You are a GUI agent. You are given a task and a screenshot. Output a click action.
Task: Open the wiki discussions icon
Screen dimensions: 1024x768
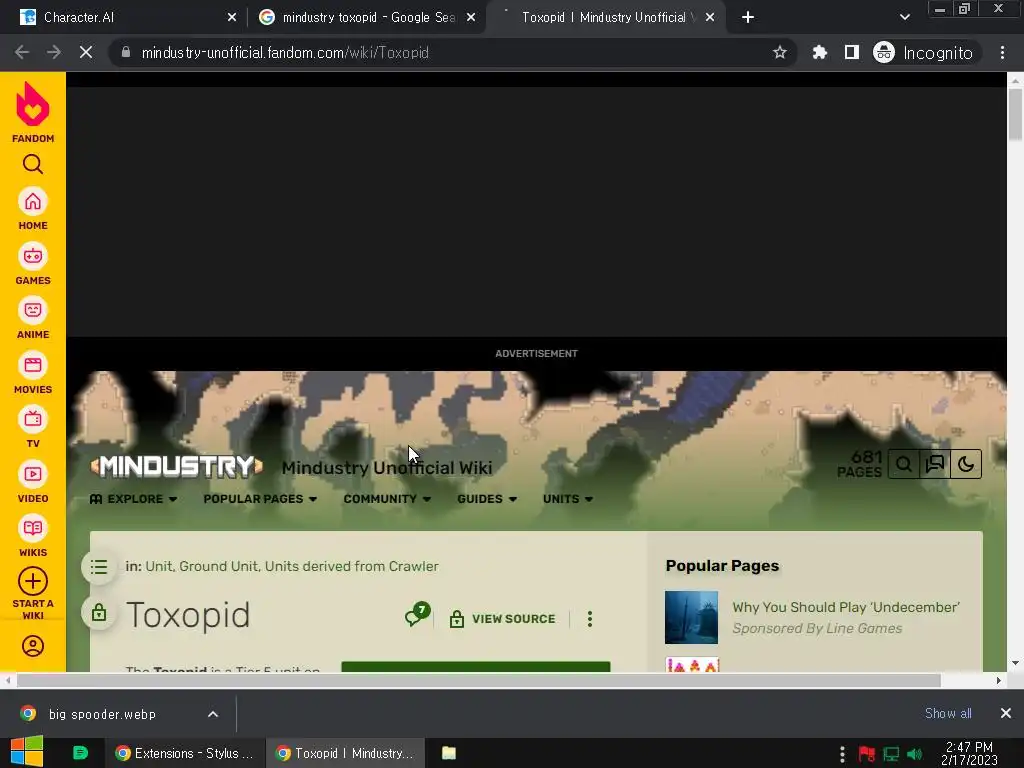point(935,464)
